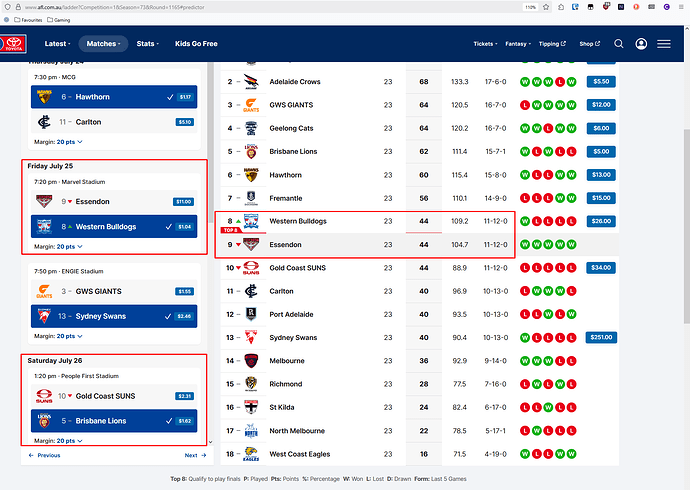Pick Carlton to win Thursday match
Viewport: 690px width, 490px height.
pyautogui.click(x=114, y=122)
